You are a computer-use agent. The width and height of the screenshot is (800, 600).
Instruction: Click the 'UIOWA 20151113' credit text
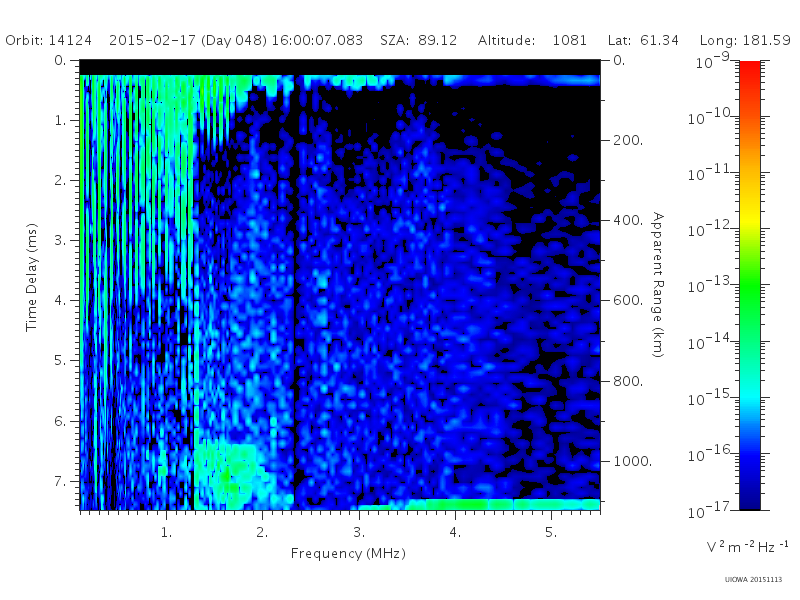(753, 579)
